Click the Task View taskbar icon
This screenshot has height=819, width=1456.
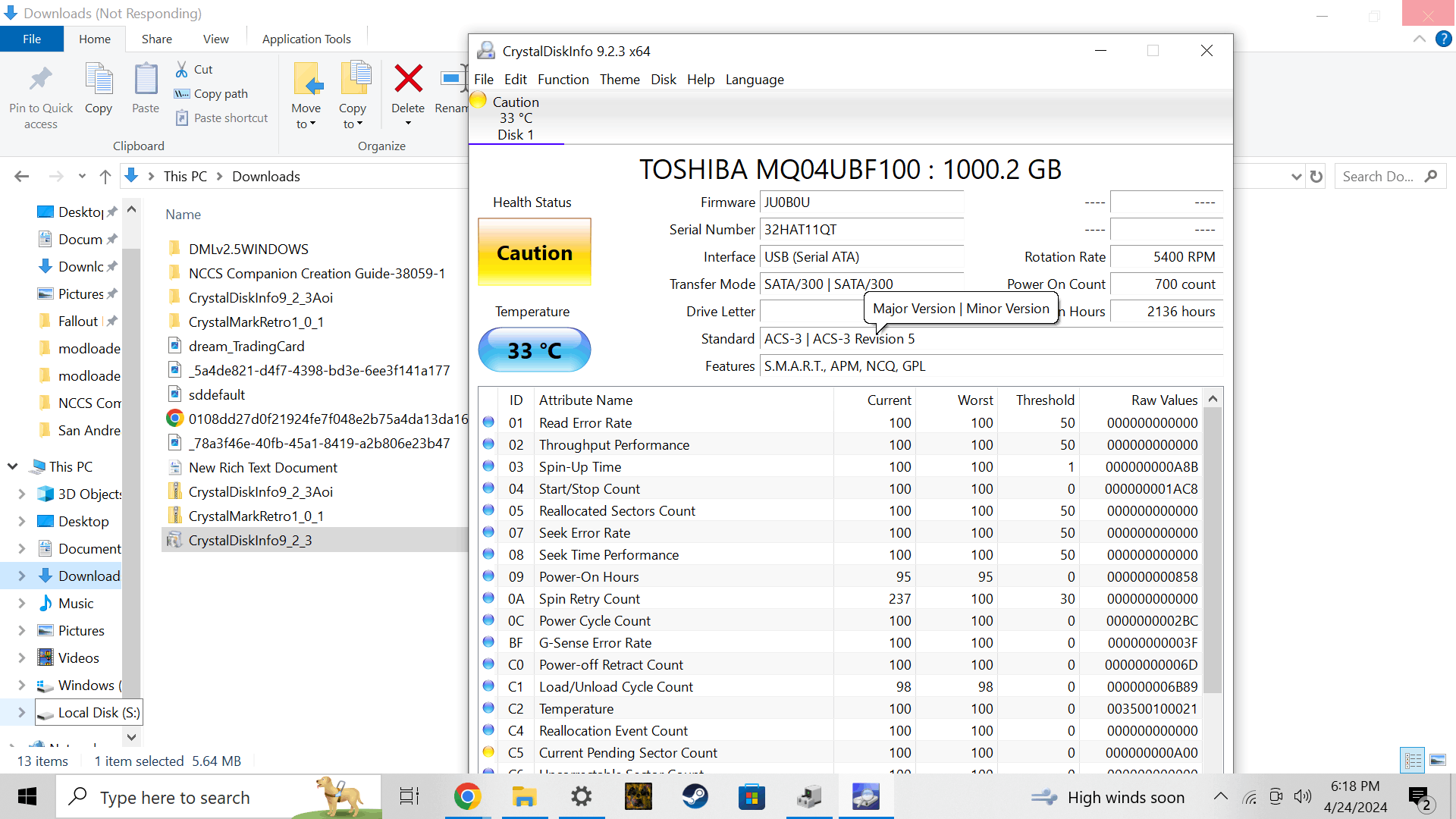pyautogui.click(x=409, y=797)
